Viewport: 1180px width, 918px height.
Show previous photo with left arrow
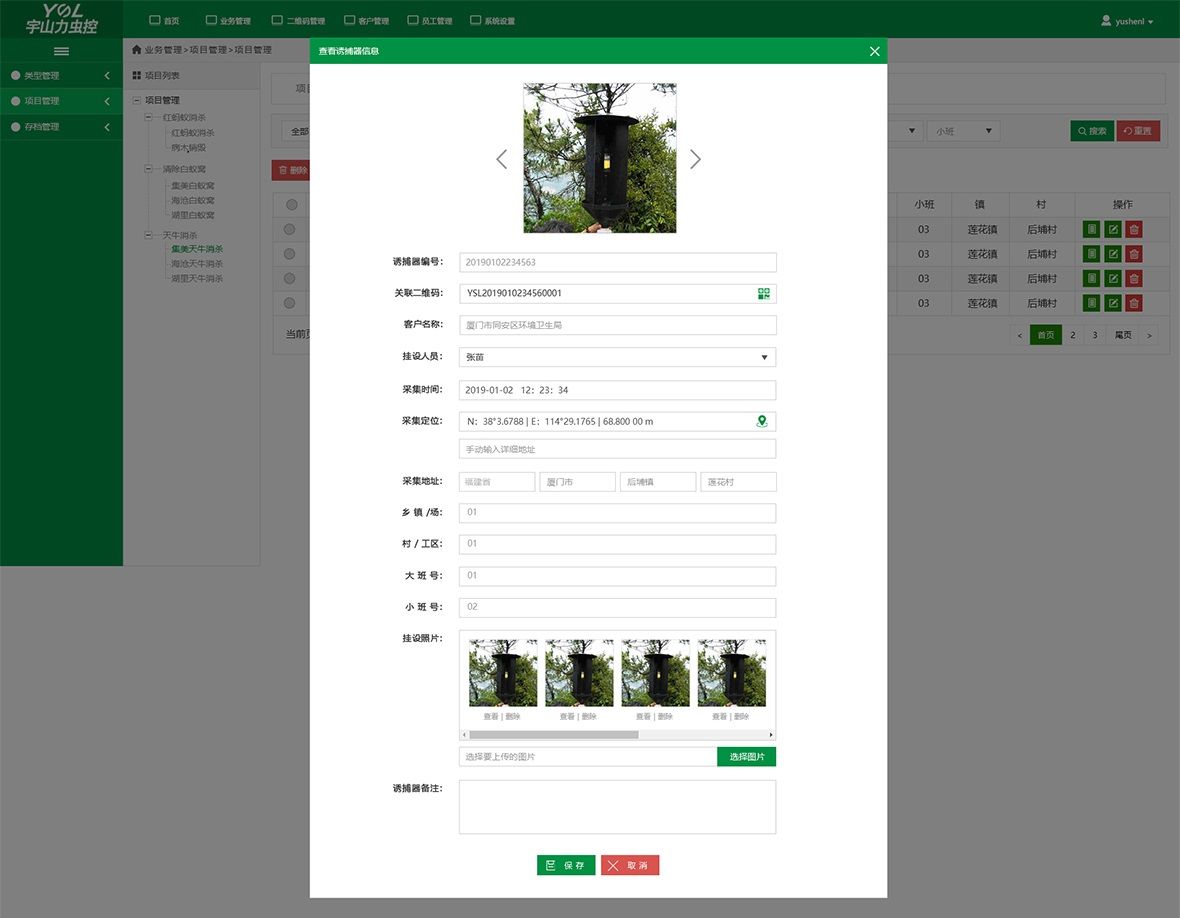click(502, 159)
